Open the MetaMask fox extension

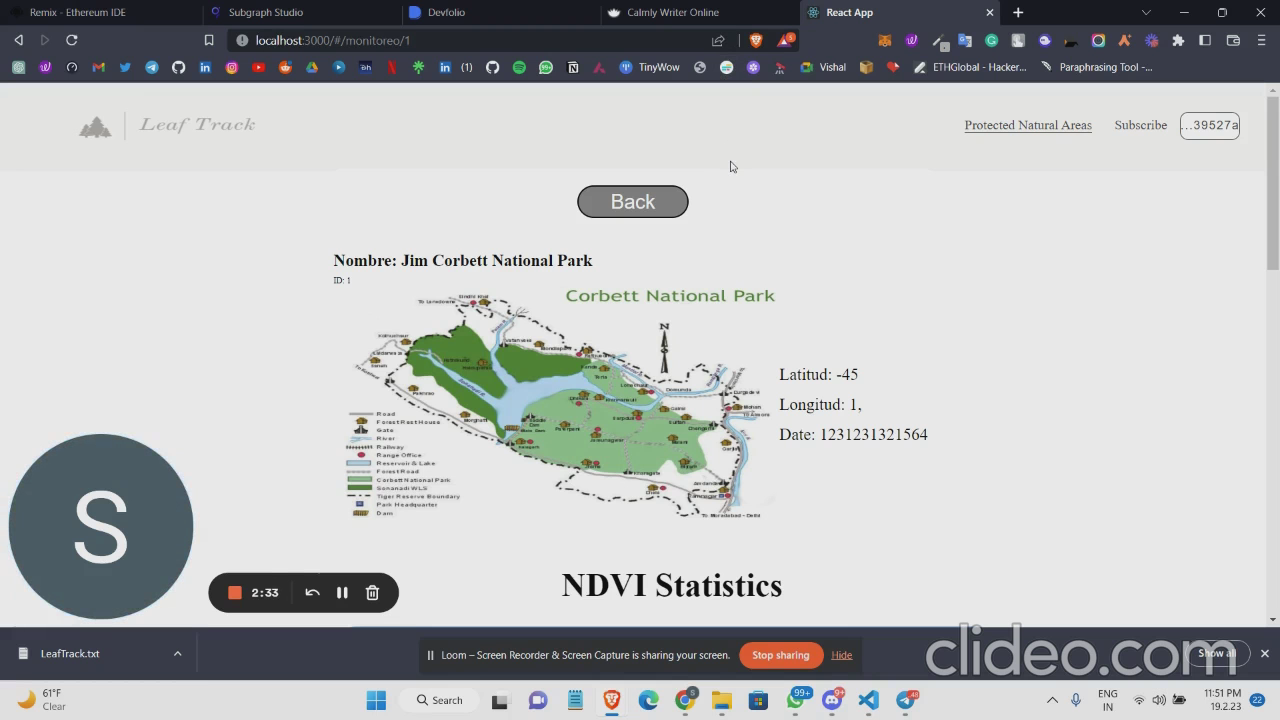(885, 40)
